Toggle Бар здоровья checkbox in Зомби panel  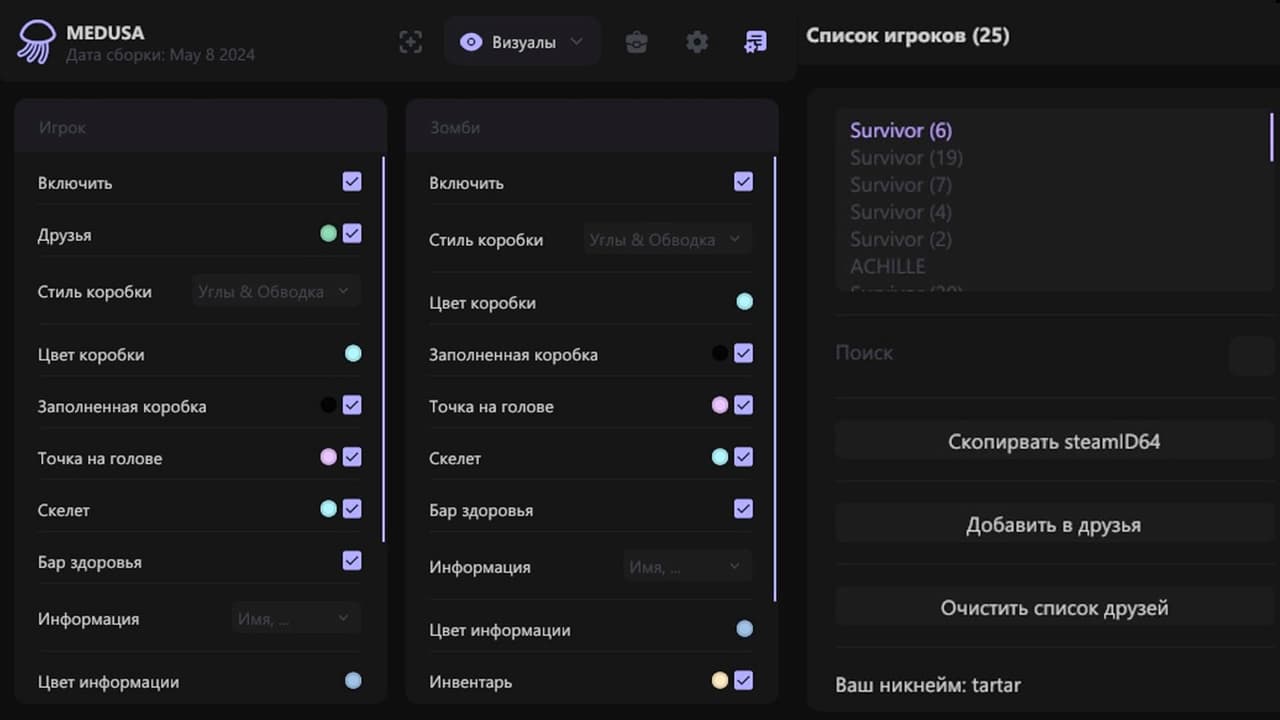pyautogui.click(x=743, y=508)
